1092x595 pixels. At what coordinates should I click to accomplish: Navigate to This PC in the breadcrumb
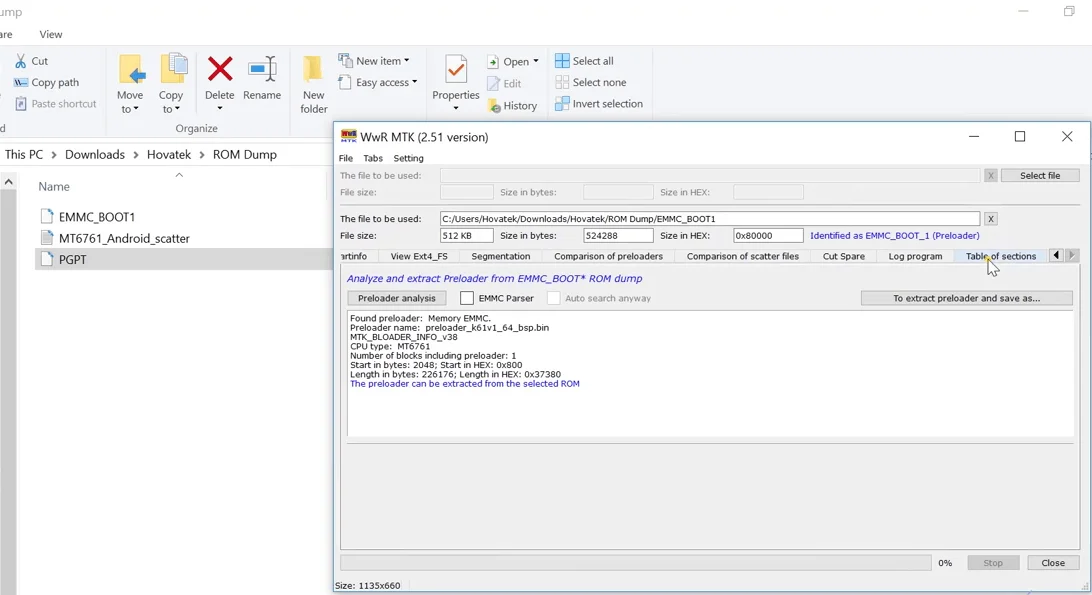[24, 155]
